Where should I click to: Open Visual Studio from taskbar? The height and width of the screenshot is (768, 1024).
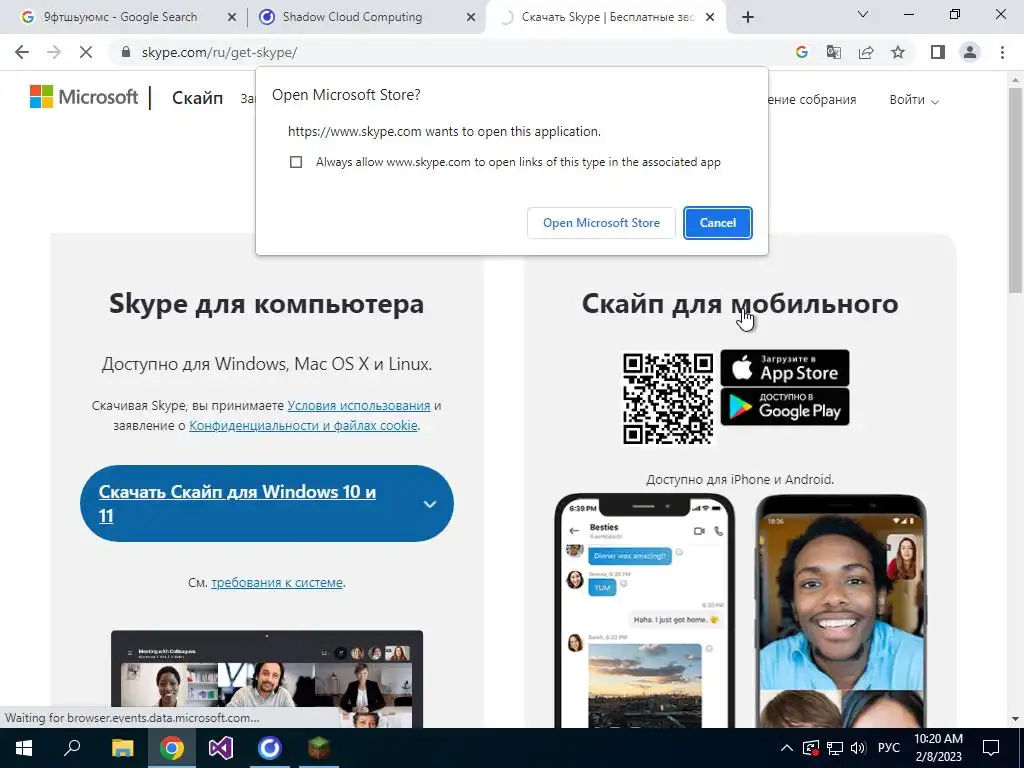point(221,748)
